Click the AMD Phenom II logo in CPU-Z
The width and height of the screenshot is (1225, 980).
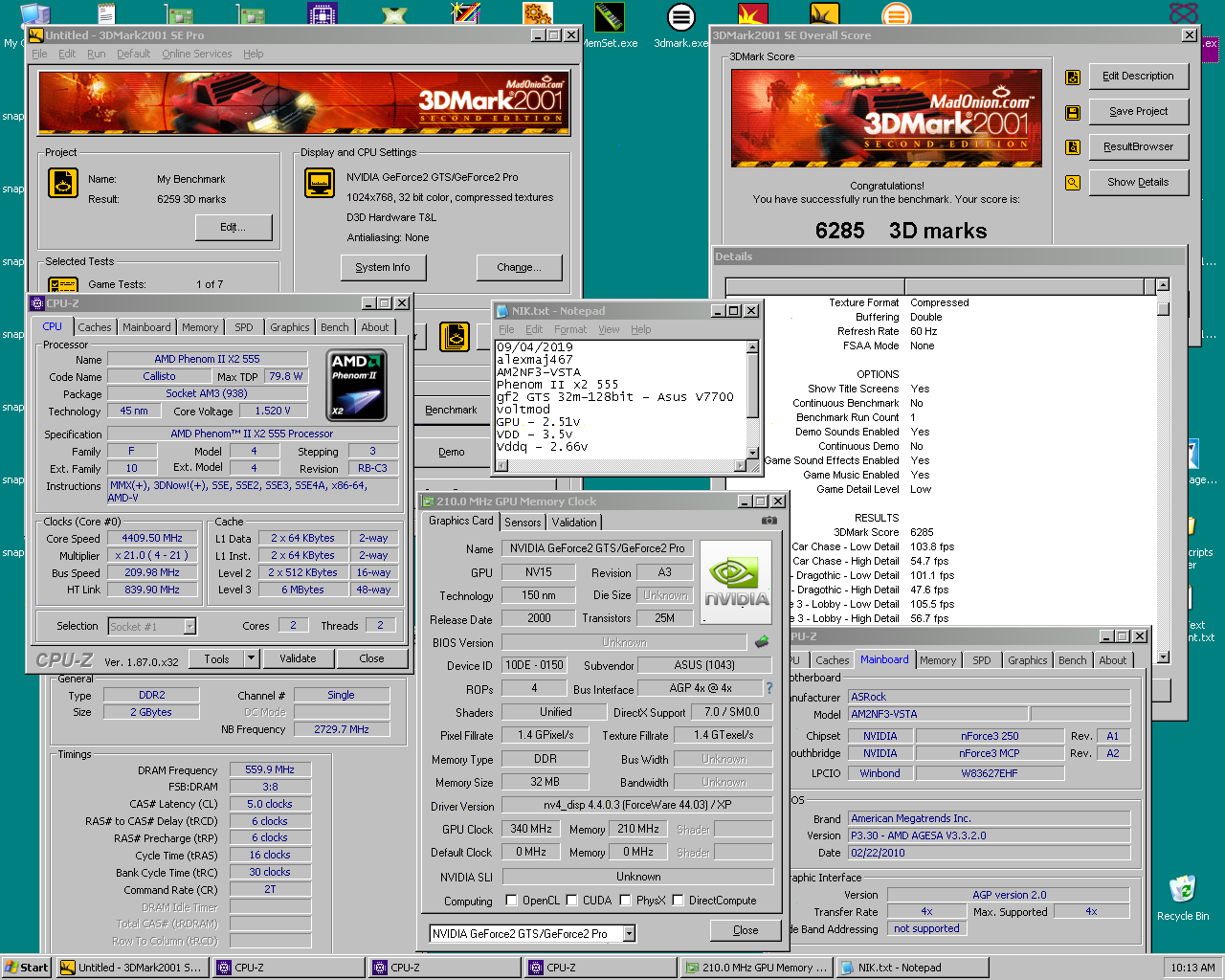click(357, 387)
